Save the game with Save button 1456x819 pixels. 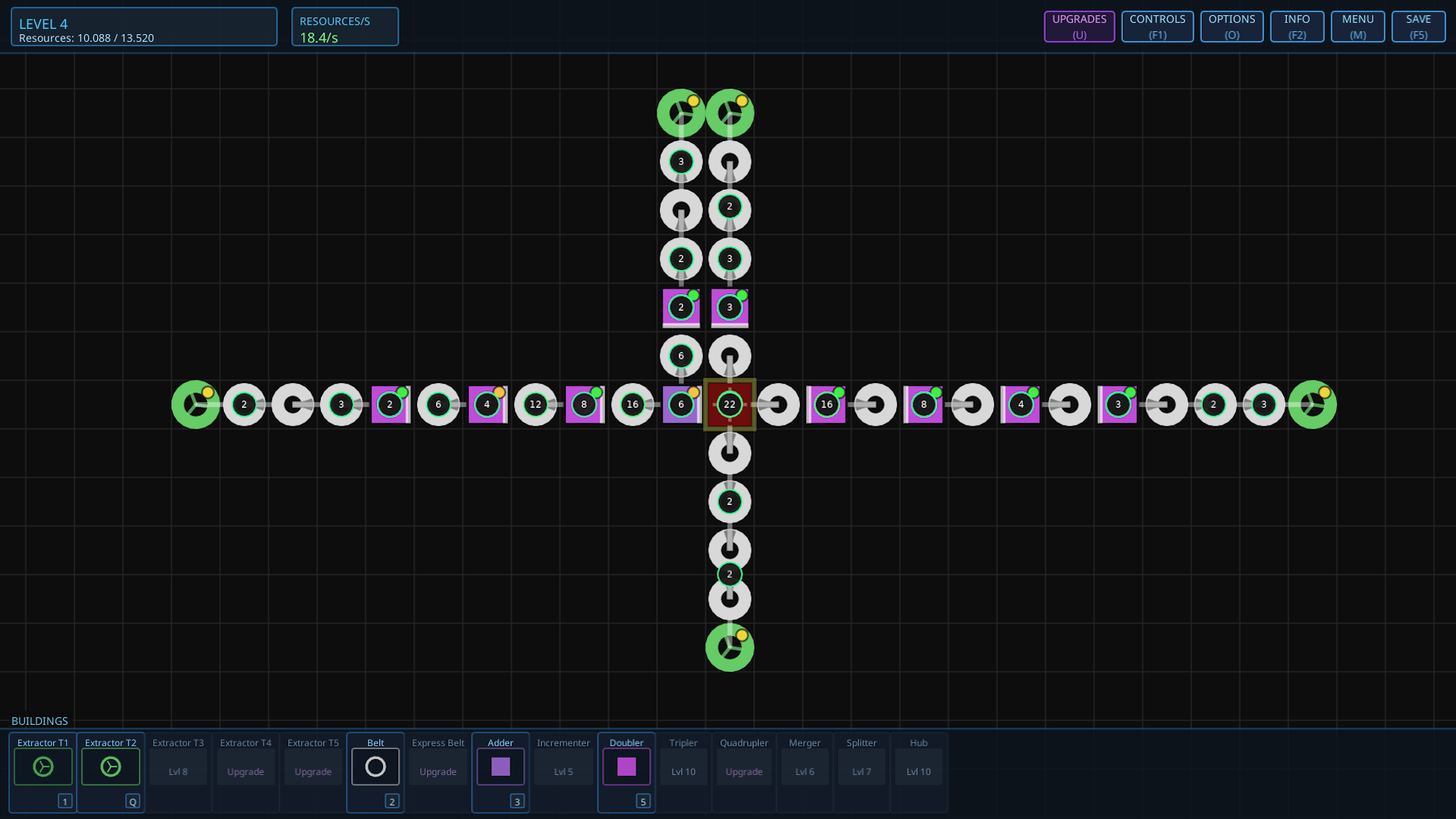(1418, 27)
